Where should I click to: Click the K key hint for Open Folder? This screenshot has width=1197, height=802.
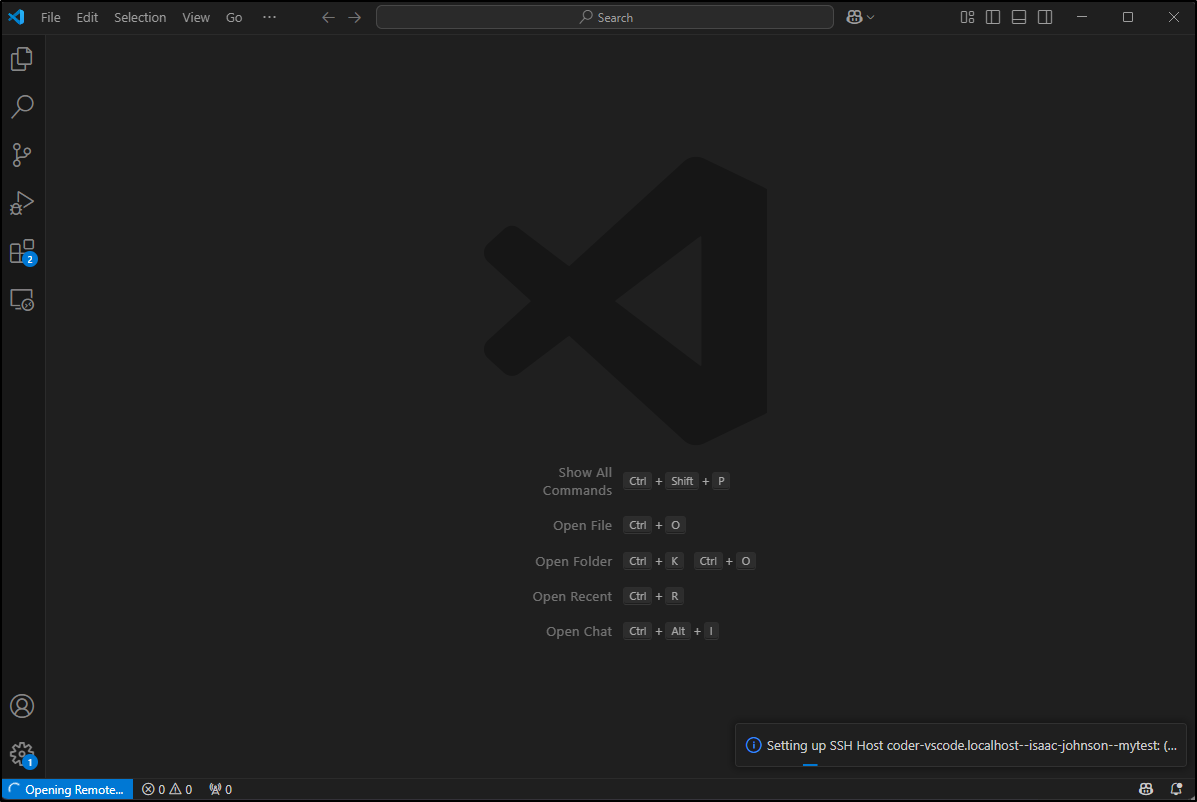pos(674,561)
